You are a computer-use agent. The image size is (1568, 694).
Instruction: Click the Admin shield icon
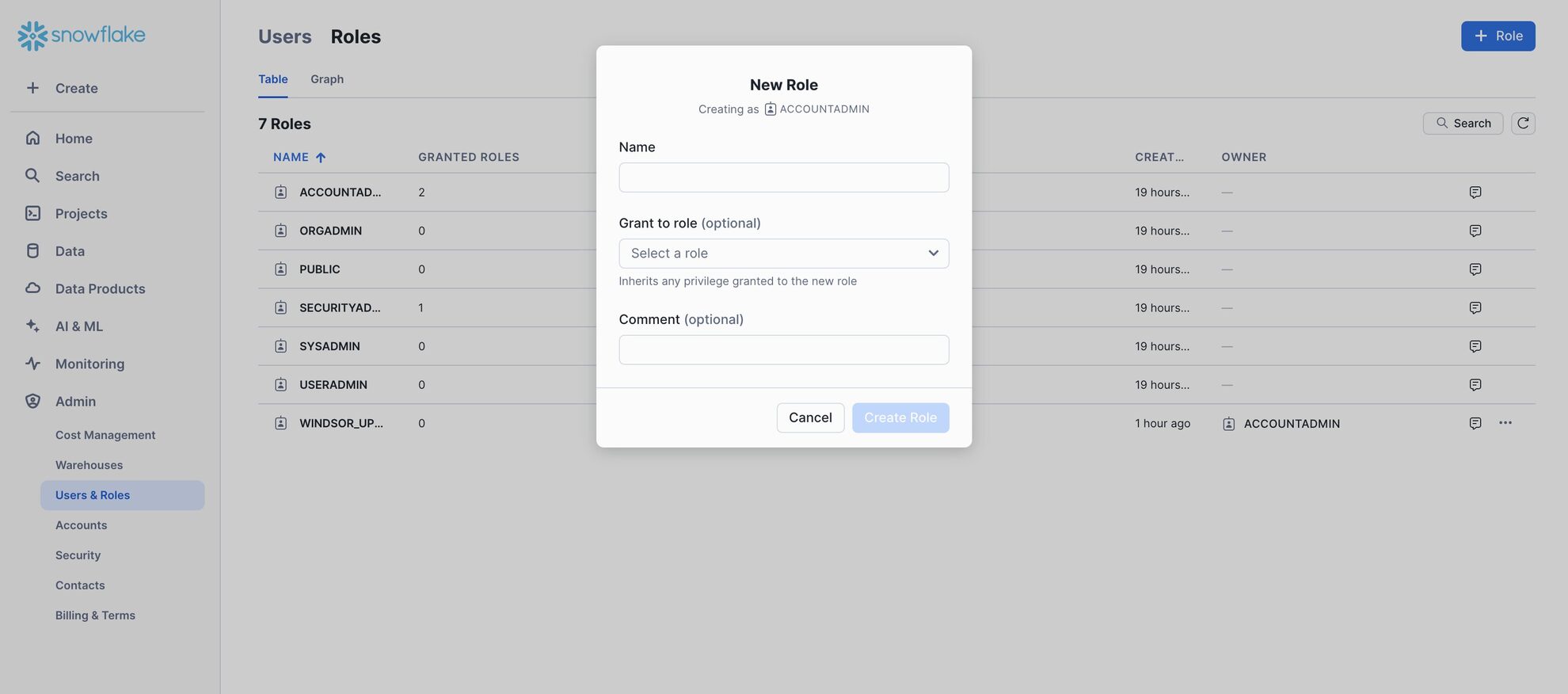32,401
